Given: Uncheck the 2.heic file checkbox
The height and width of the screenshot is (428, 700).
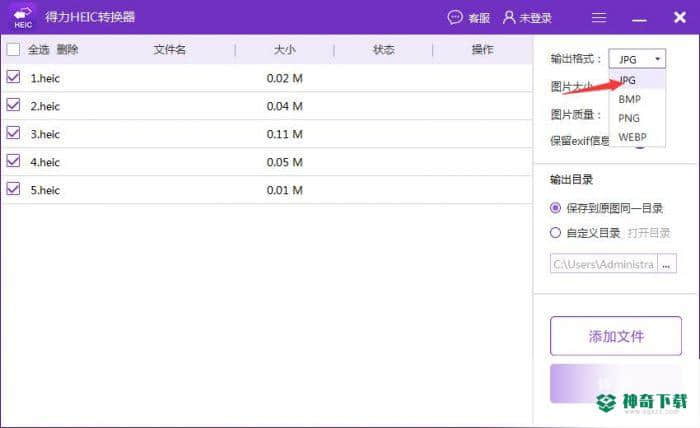Looking at the screenshot, I should click(x=13, y=105).
